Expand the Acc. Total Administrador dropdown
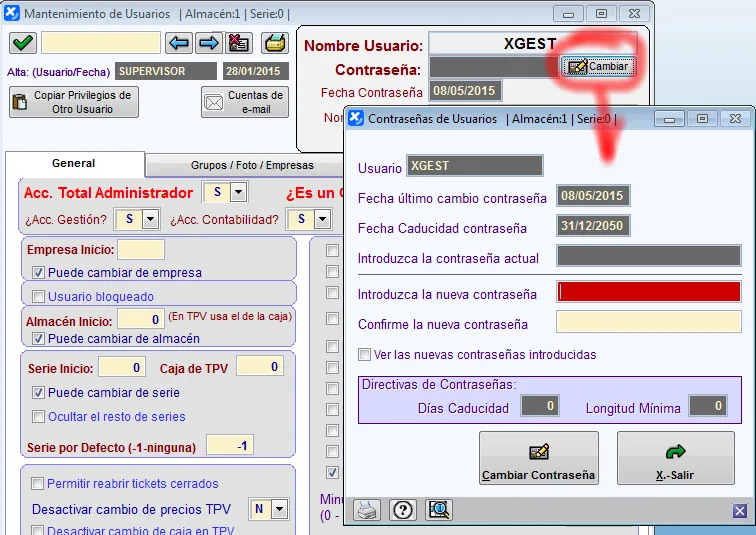Viewport: 756px width, 535px height. tap(238, 192)
